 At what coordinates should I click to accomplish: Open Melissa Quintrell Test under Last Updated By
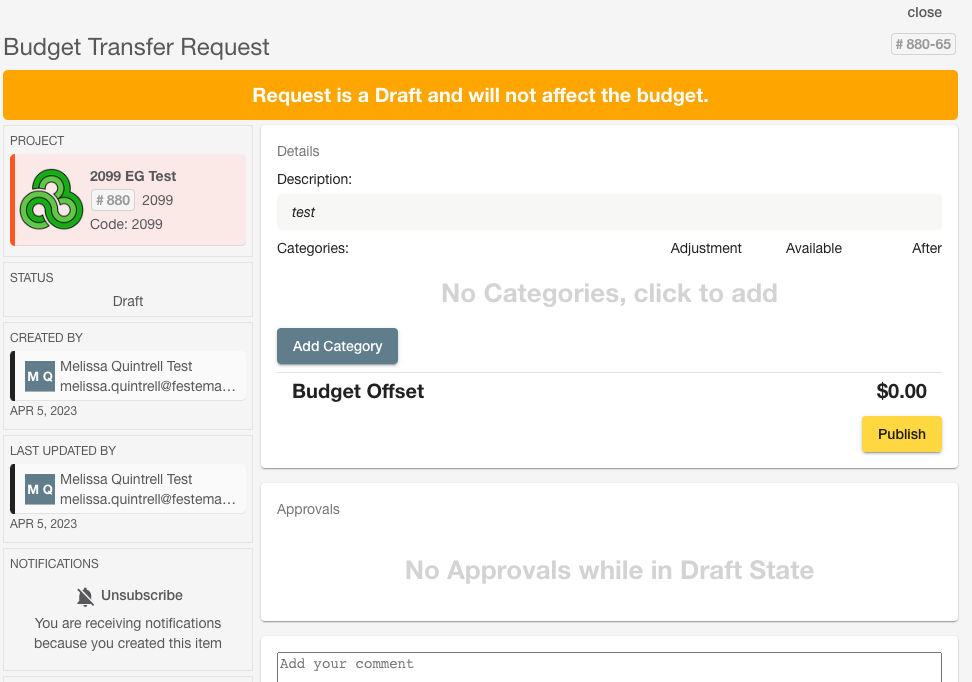point(128,489)
